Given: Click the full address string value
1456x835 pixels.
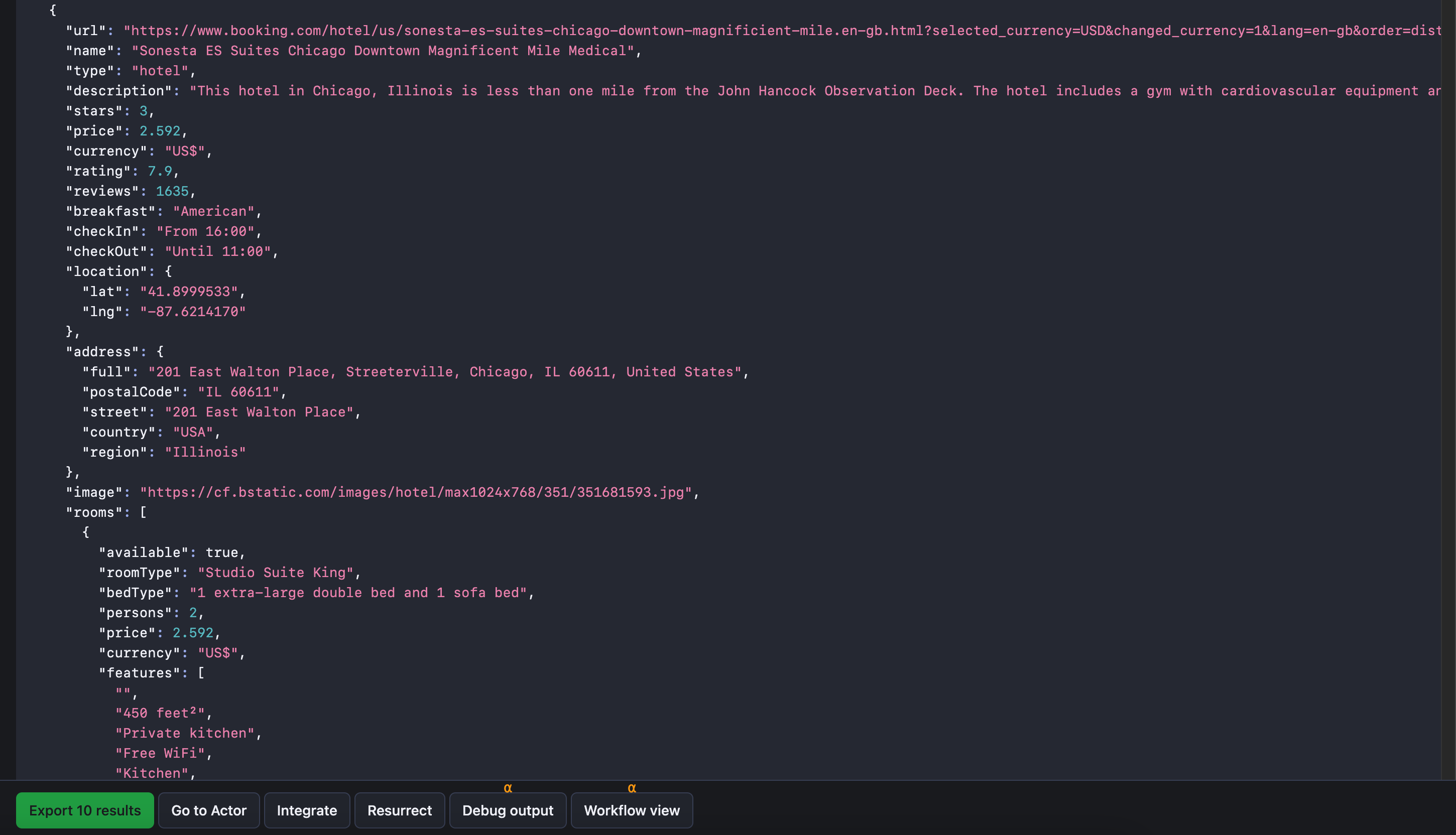Looking at the screenshot, I should coord(445,372).
